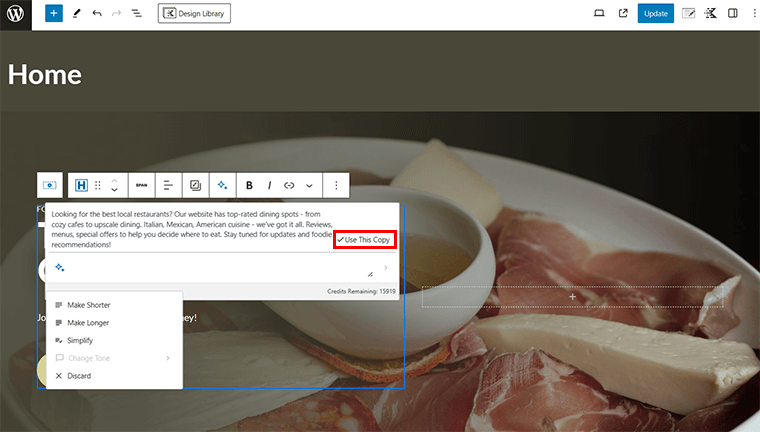This screenshot has width=760, height=432.
Task: Move the block up
Action: tap(114, 180)
